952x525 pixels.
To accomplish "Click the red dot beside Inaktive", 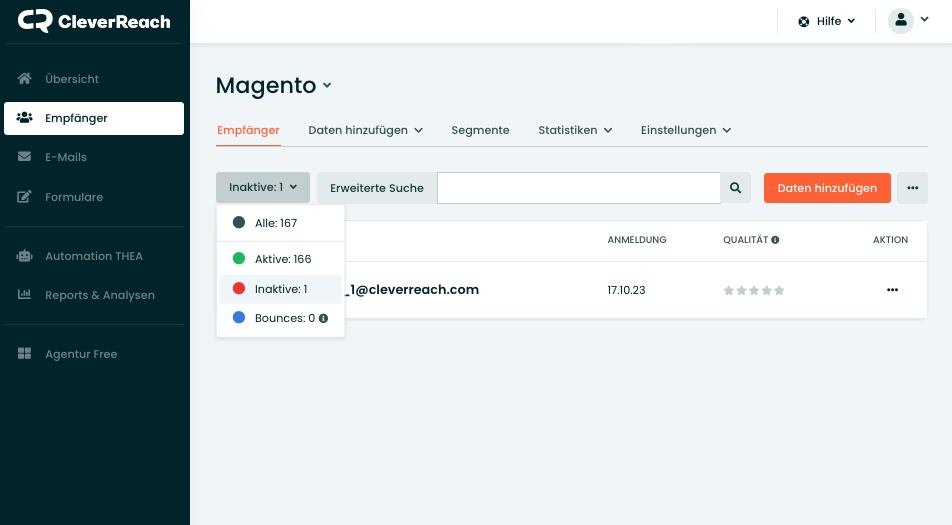I will pos(239,288).
